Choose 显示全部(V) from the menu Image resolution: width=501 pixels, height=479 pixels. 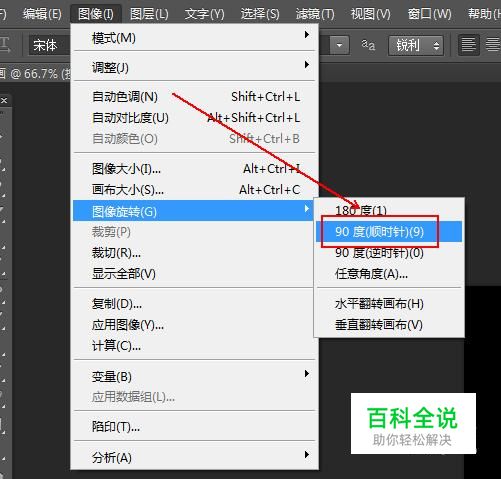click(194, 274)
